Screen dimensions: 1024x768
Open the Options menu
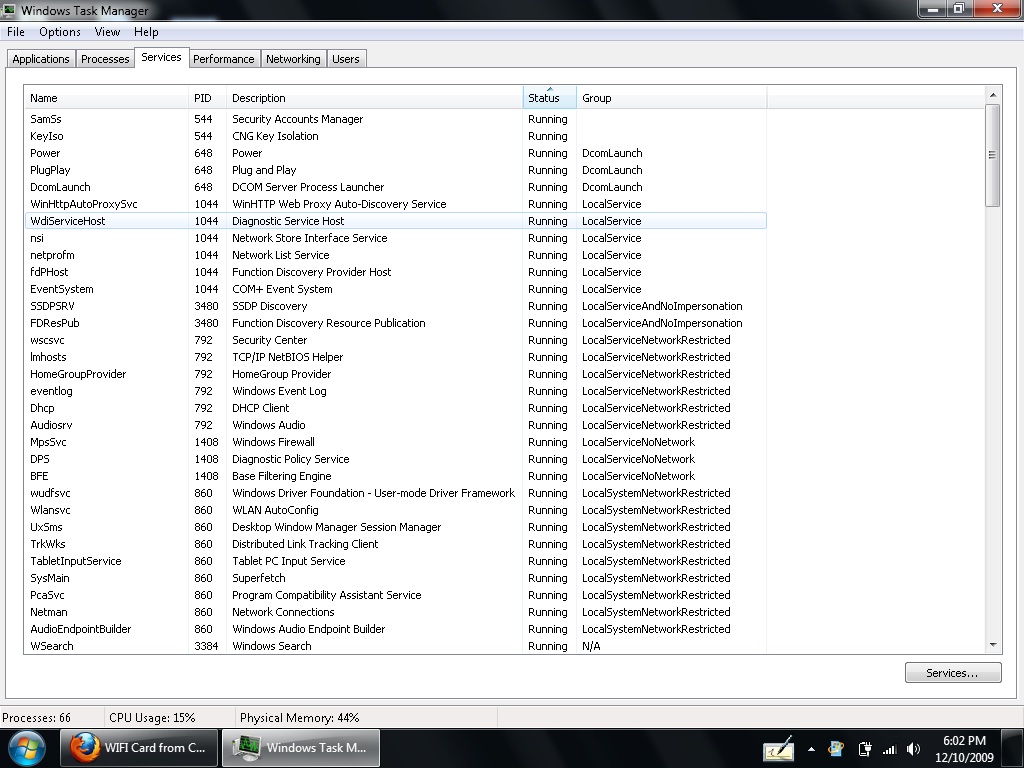click(59, 32)
